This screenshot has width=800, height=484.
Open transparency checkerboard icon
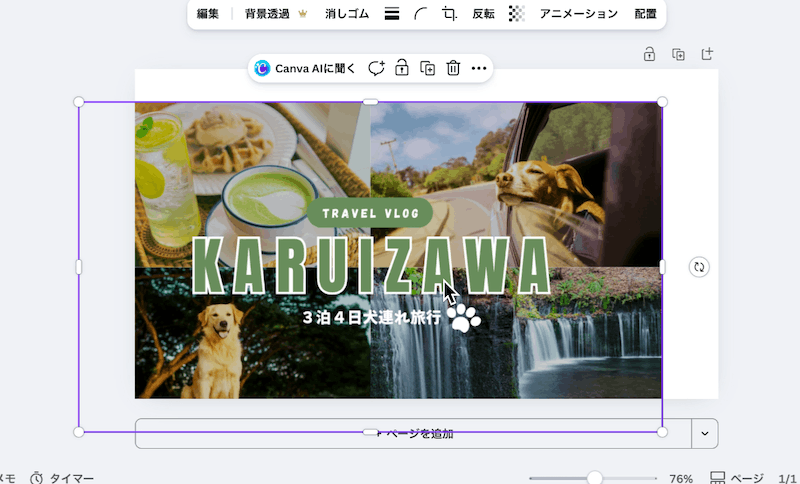point(517,14)
